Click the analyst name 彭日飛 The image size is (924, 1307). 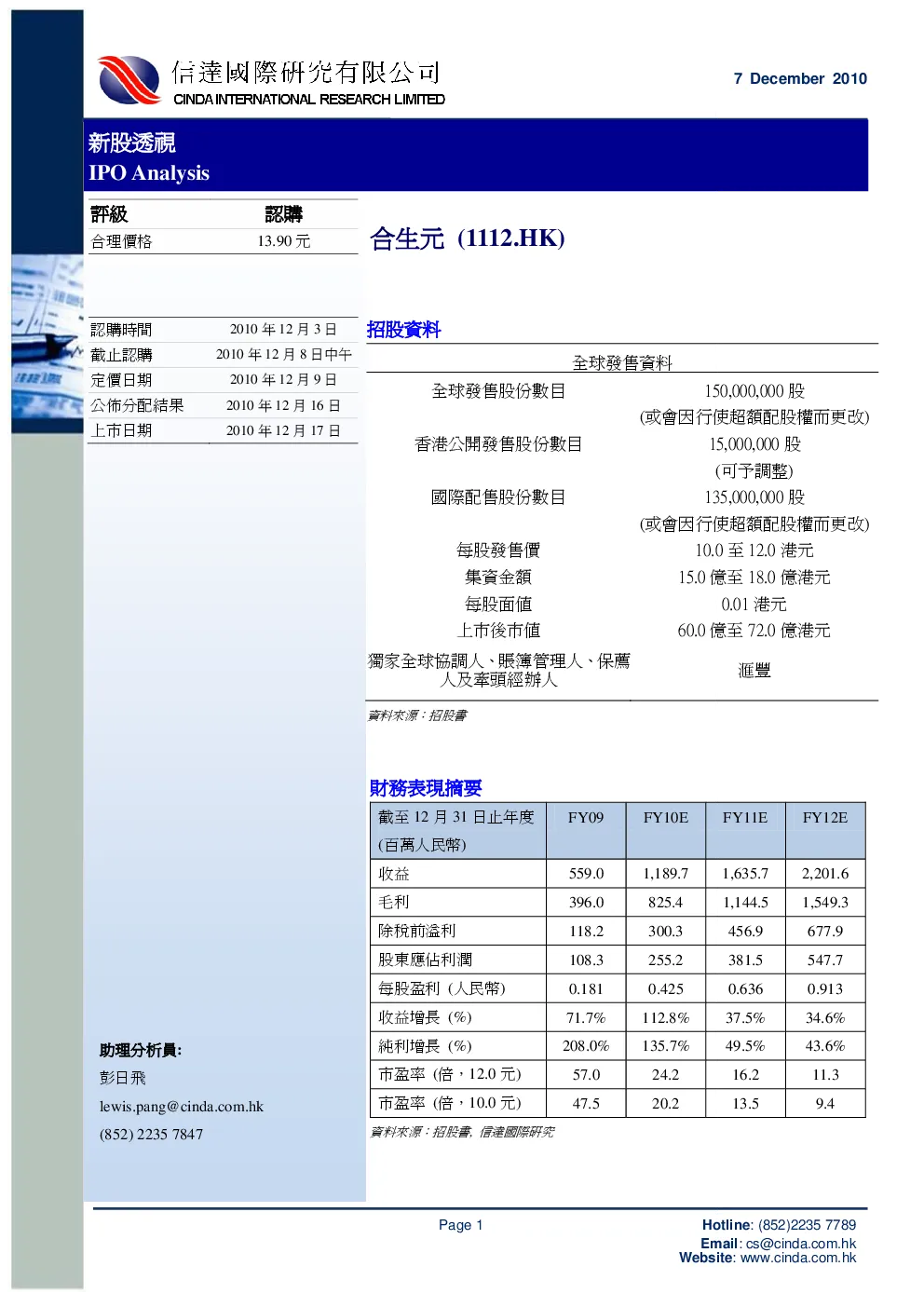pos(123,1078)
